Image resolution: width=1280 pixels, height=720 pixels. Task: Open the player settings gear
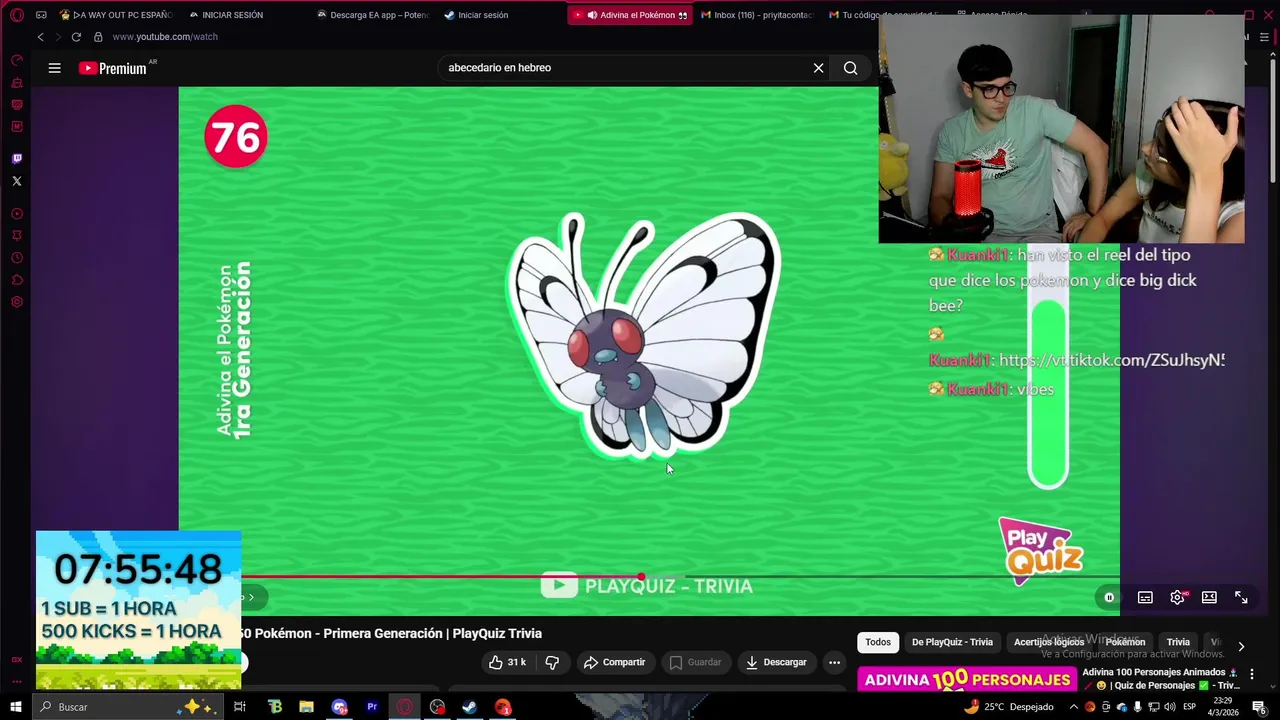(1177, 598)
